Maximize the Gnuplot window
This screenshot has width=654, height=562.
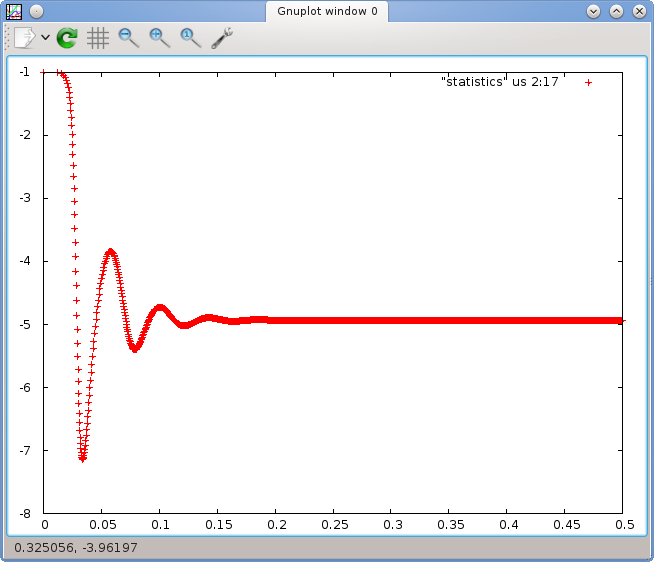pos(616,11)
